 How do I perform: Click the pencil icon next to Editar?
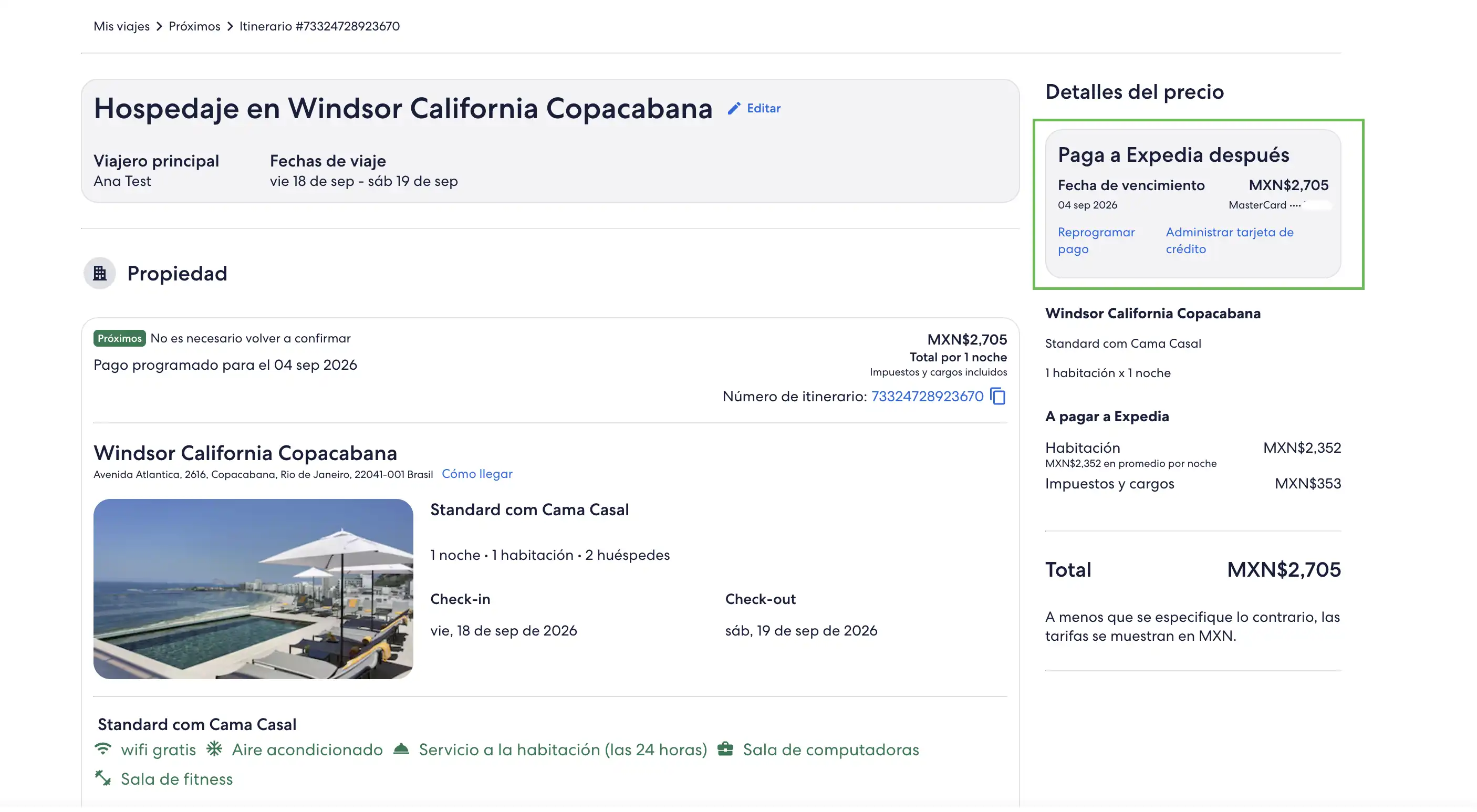[734, 108]
